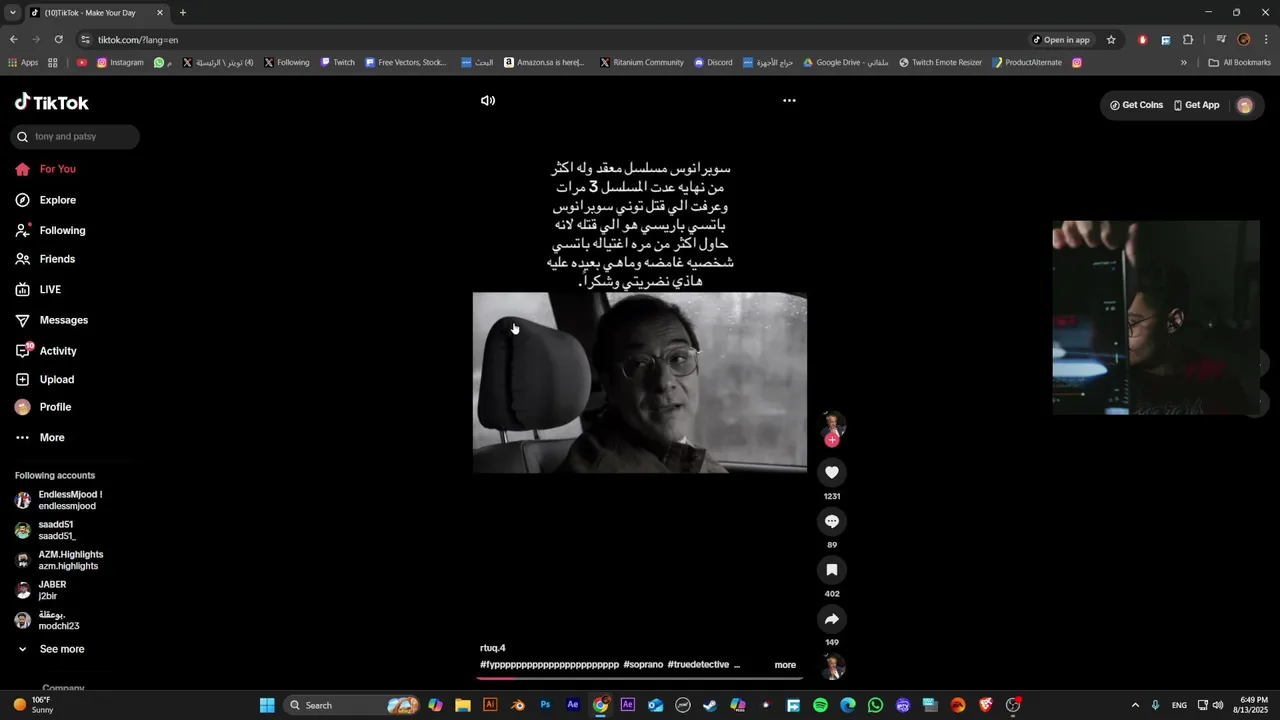
Task: Click the #soprano hashtag
Action: coord(643,665)
